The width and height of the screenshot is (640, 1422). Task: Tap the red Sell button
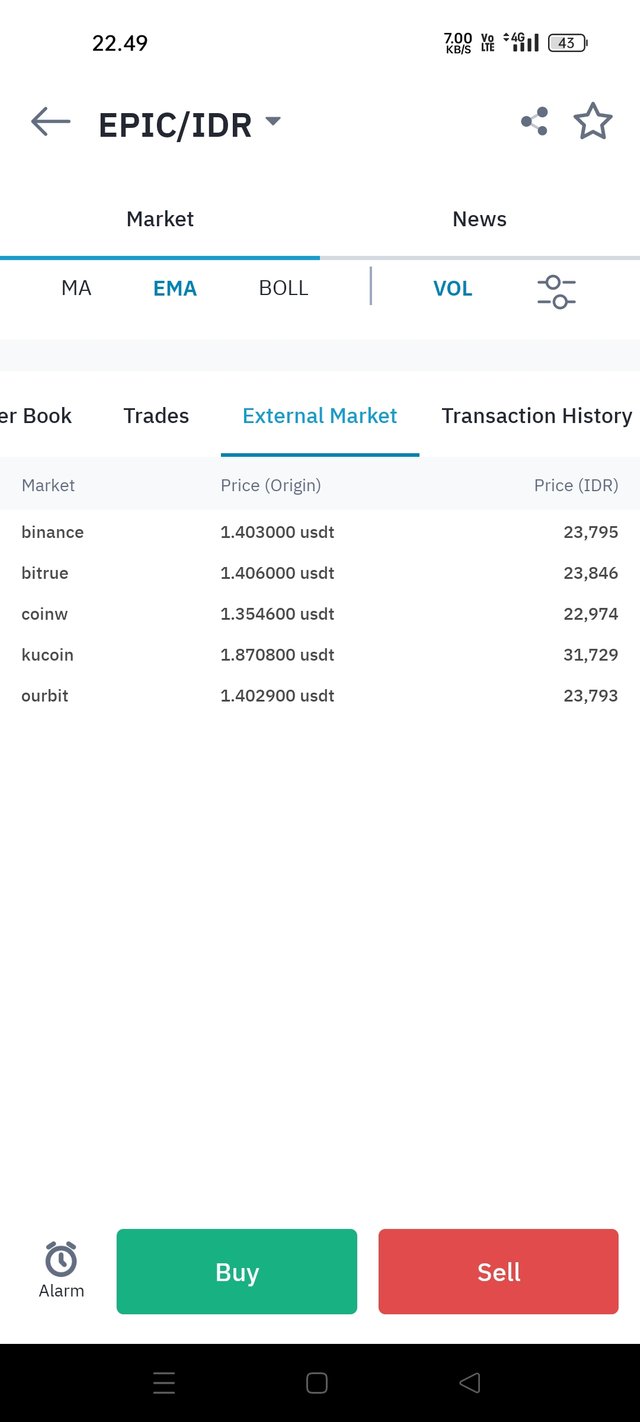click(498, 1271)
